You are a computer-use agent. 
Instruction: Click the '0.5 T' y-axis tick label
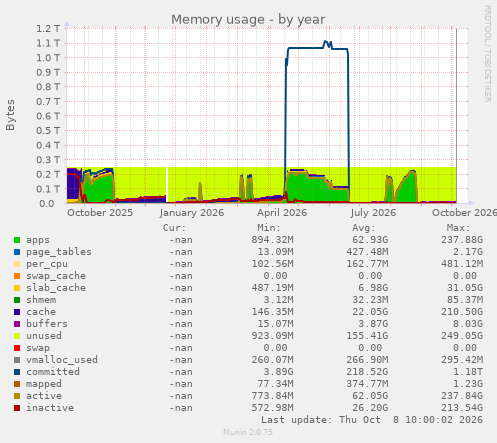(x=48, y=131)
